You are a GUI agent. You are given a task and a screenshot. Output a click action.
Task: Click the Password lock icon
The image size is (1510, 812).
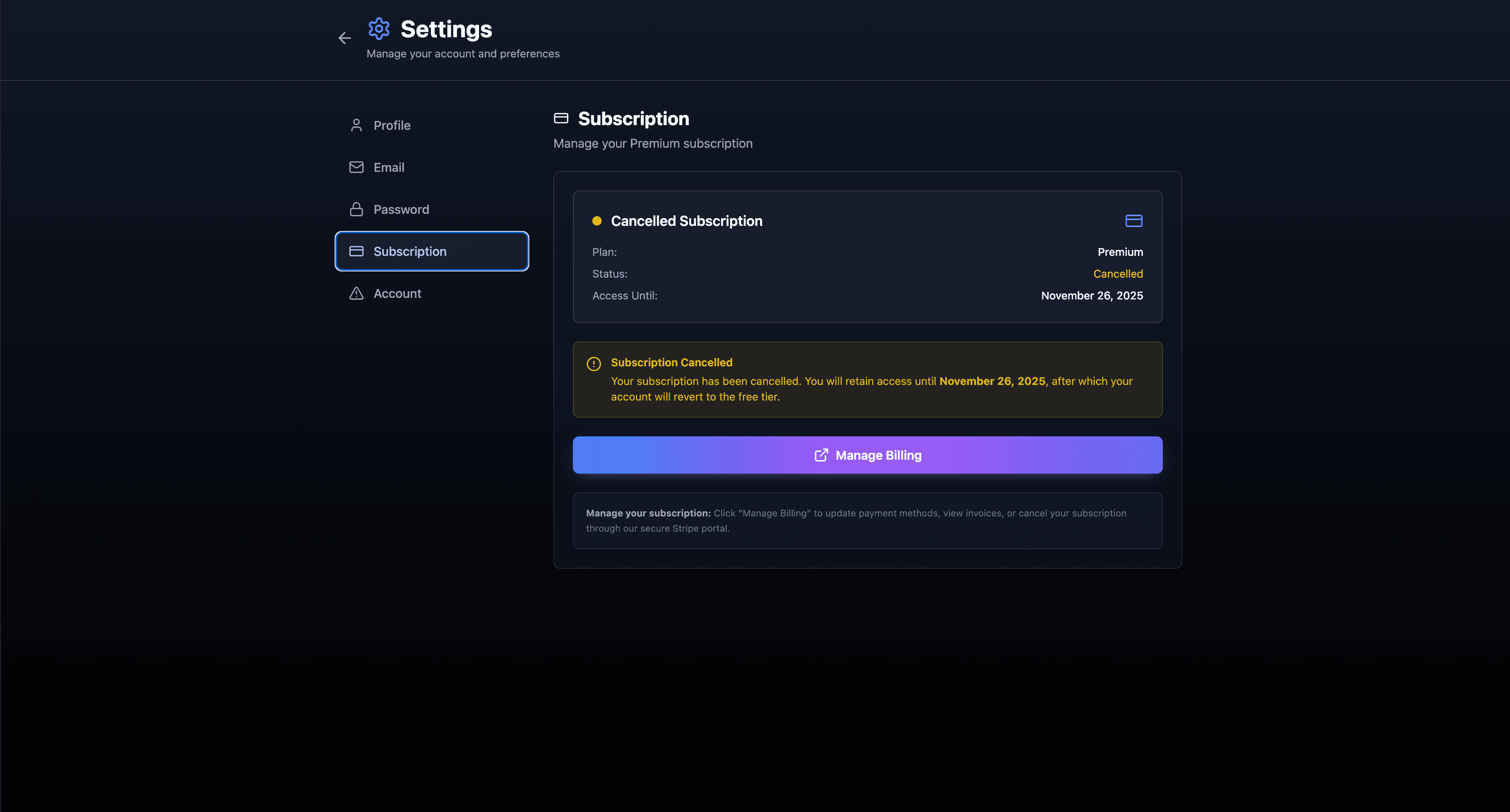coord(356,209)
